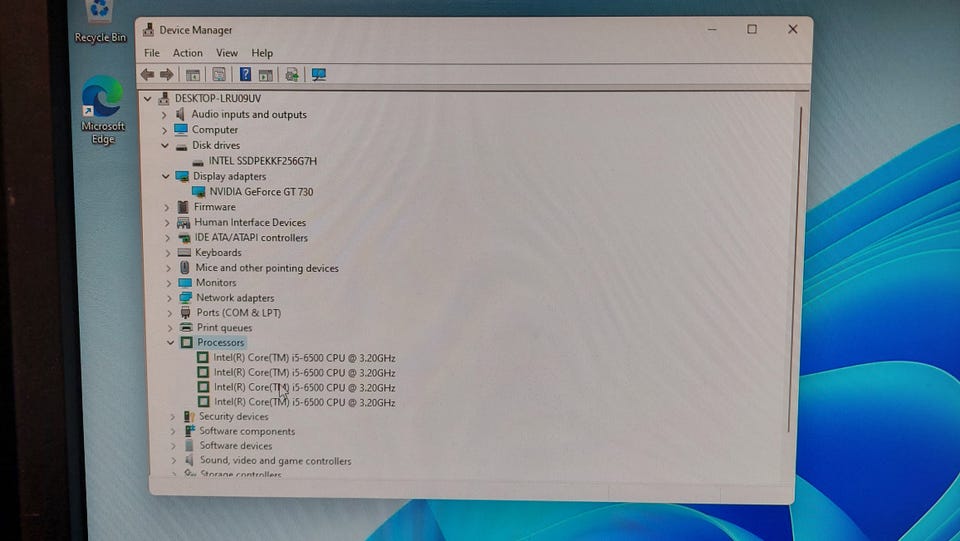
Task: Open the Recycle Bin desktop icon
Action: tap(100, 22)
